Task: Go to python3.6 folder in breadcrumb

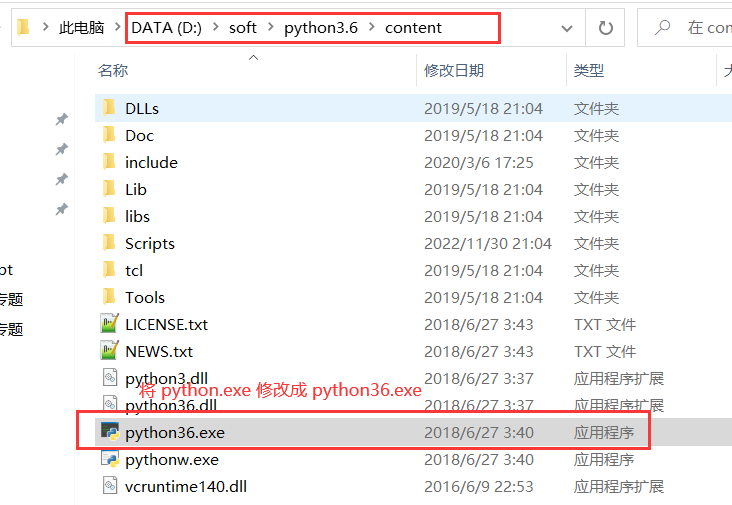Action: (321, 28)
